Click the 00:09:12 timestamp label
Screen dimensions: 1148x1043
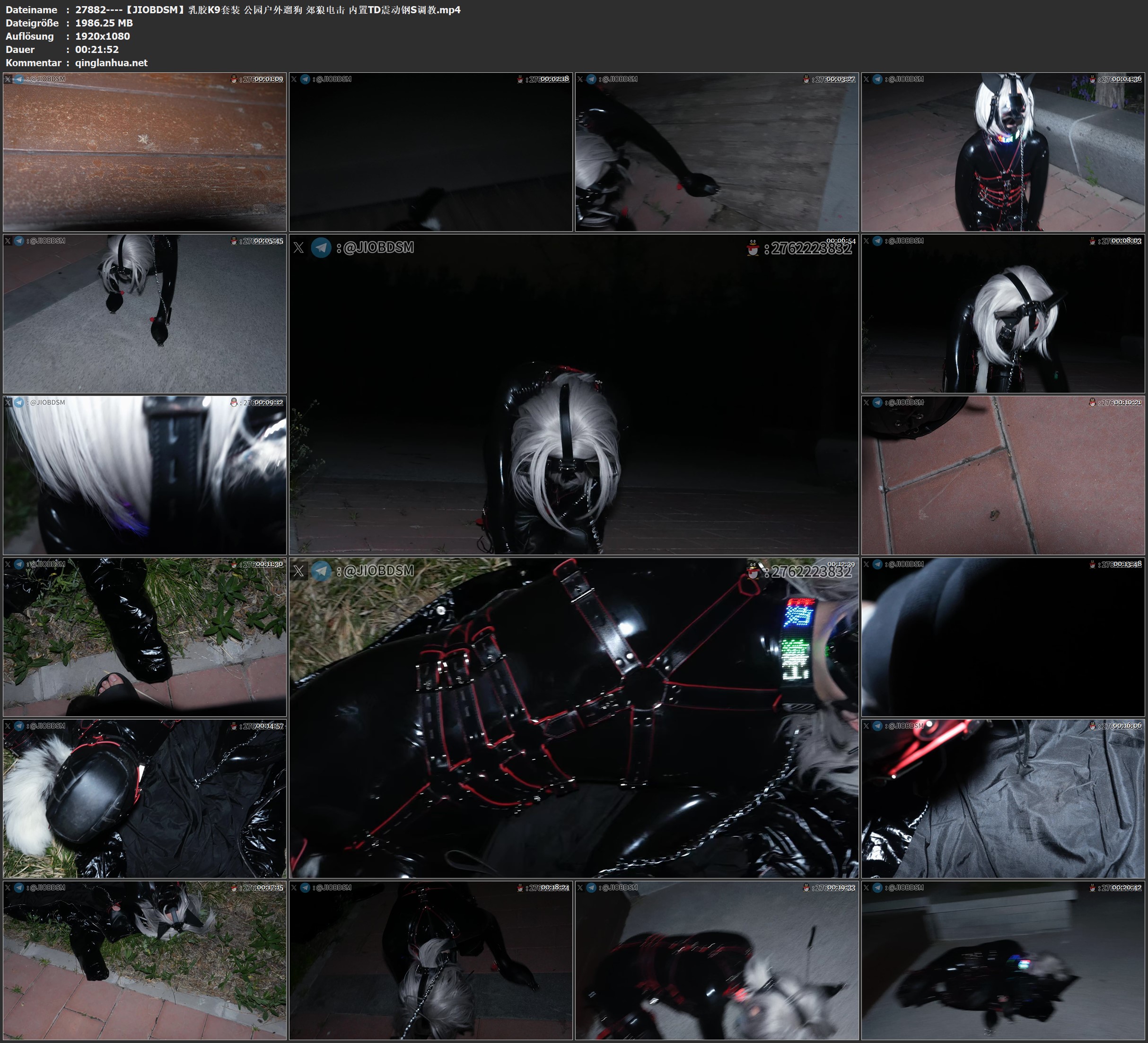click(269, 402)
